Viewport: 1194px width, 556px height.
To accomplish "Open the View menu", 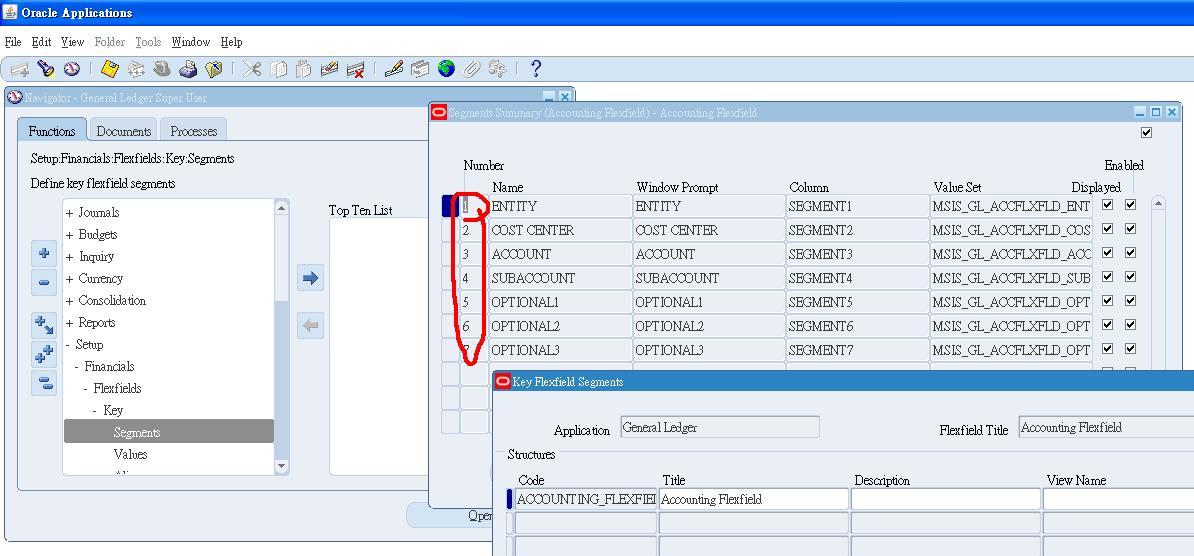I will (x=72, y=42).
